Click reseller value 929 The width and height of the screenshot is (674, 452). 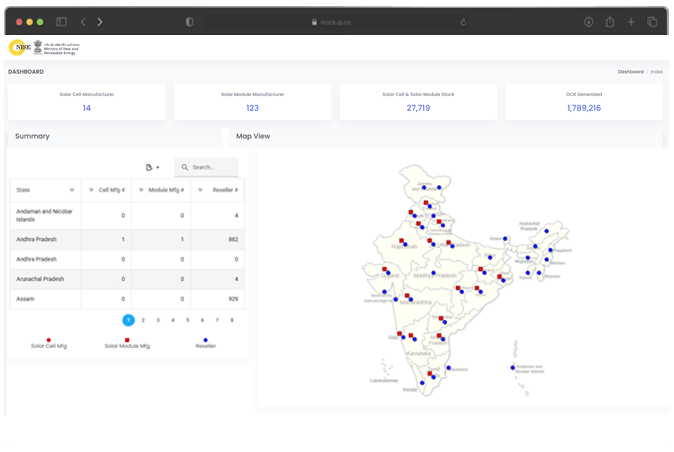[233, 299]
